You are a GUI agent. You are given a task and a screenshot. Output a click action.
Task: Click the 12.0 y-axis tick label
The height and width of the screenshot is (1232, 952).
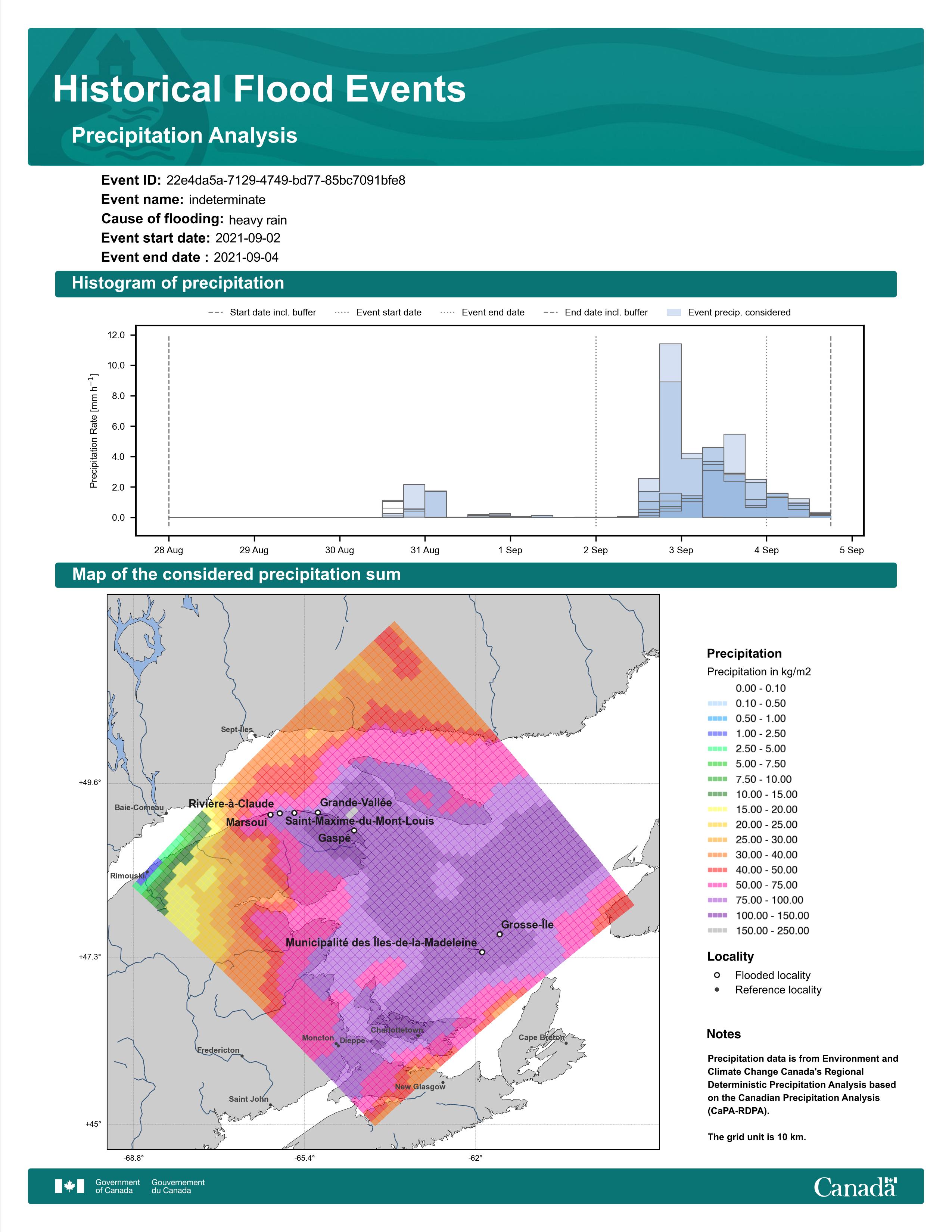tap(116, 335)
